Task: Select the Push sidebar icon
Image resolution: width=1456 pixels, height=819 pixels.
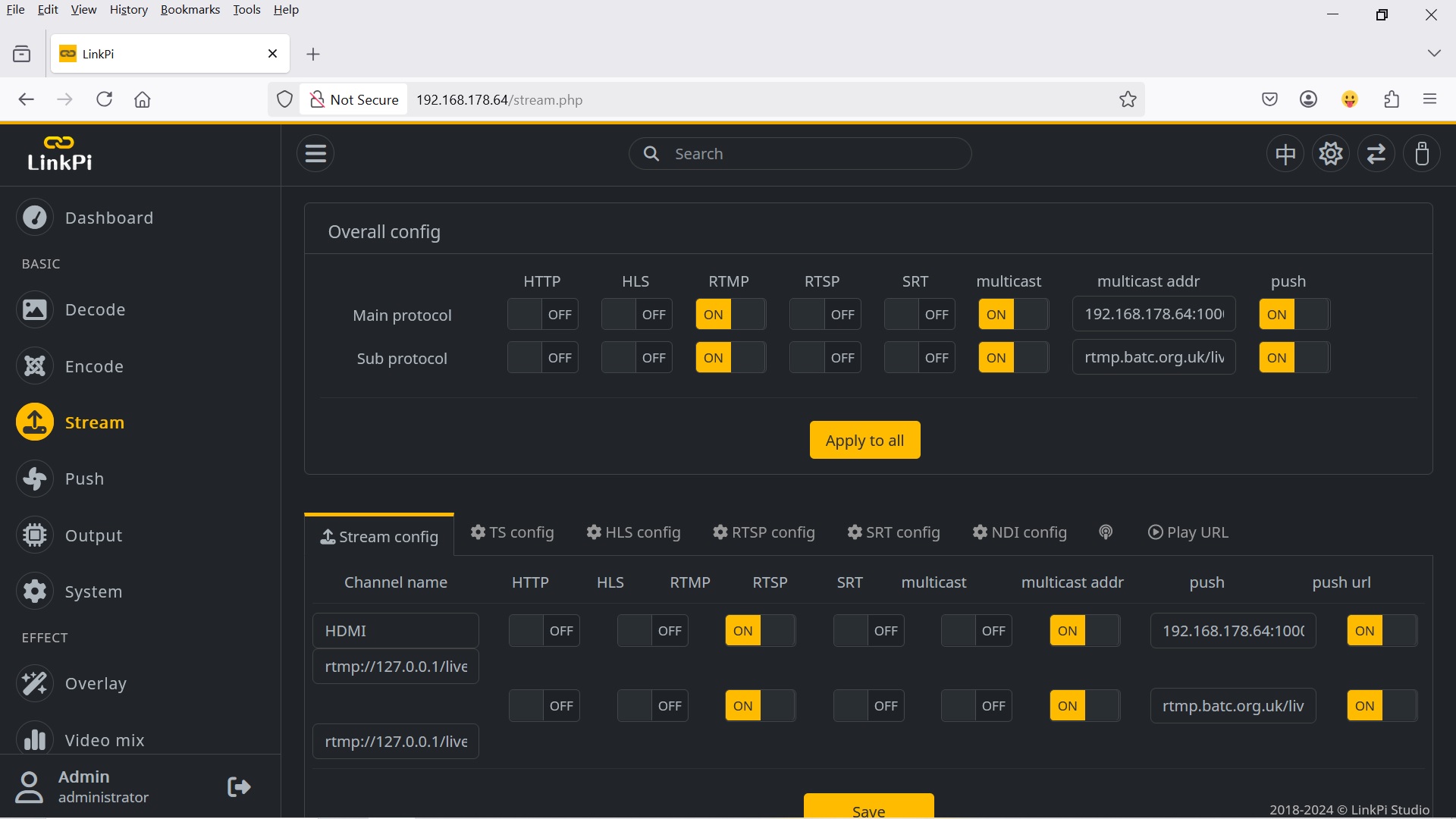Action: (35, 479)
